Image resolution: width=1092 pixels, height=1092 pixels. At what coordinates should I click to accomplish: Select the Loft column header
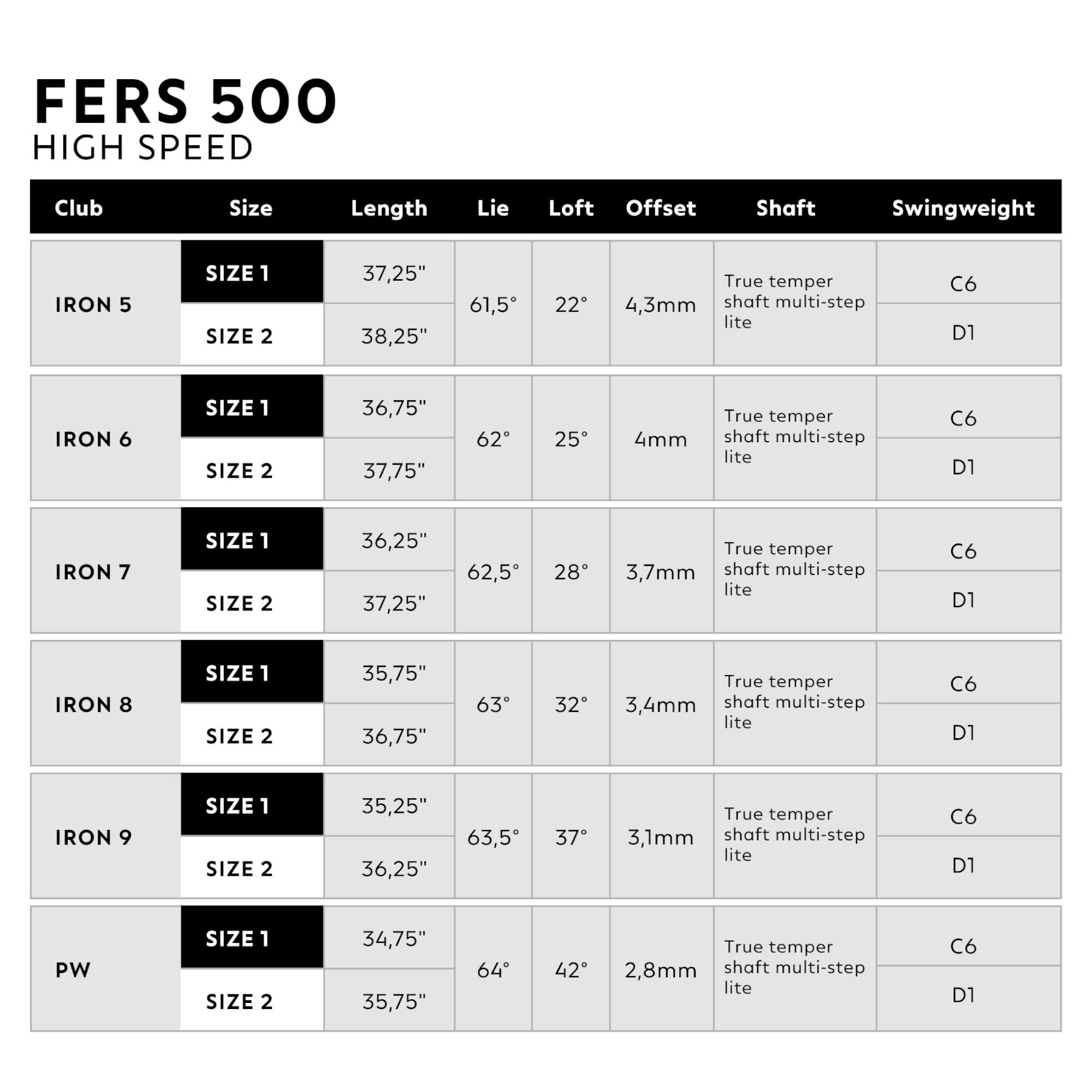pos(571,208)
